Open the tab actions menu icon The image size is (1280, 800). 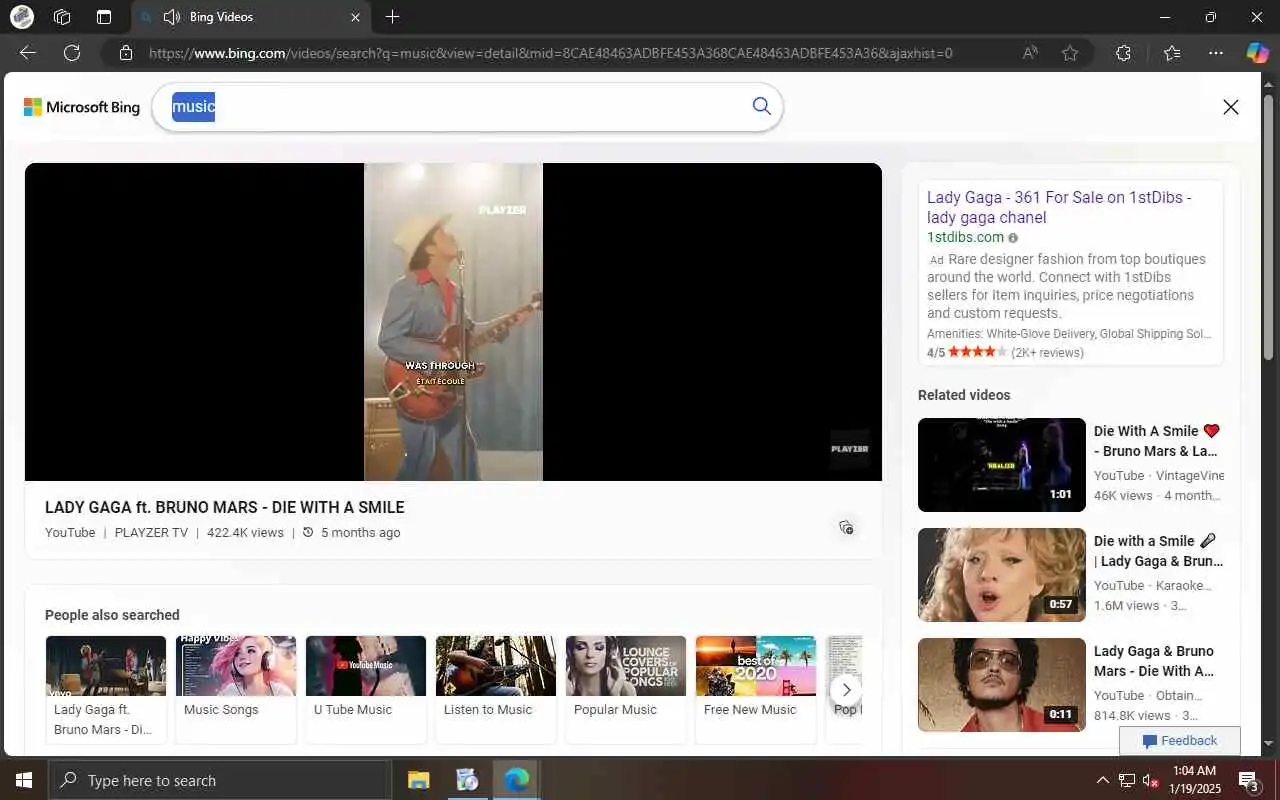104,17
